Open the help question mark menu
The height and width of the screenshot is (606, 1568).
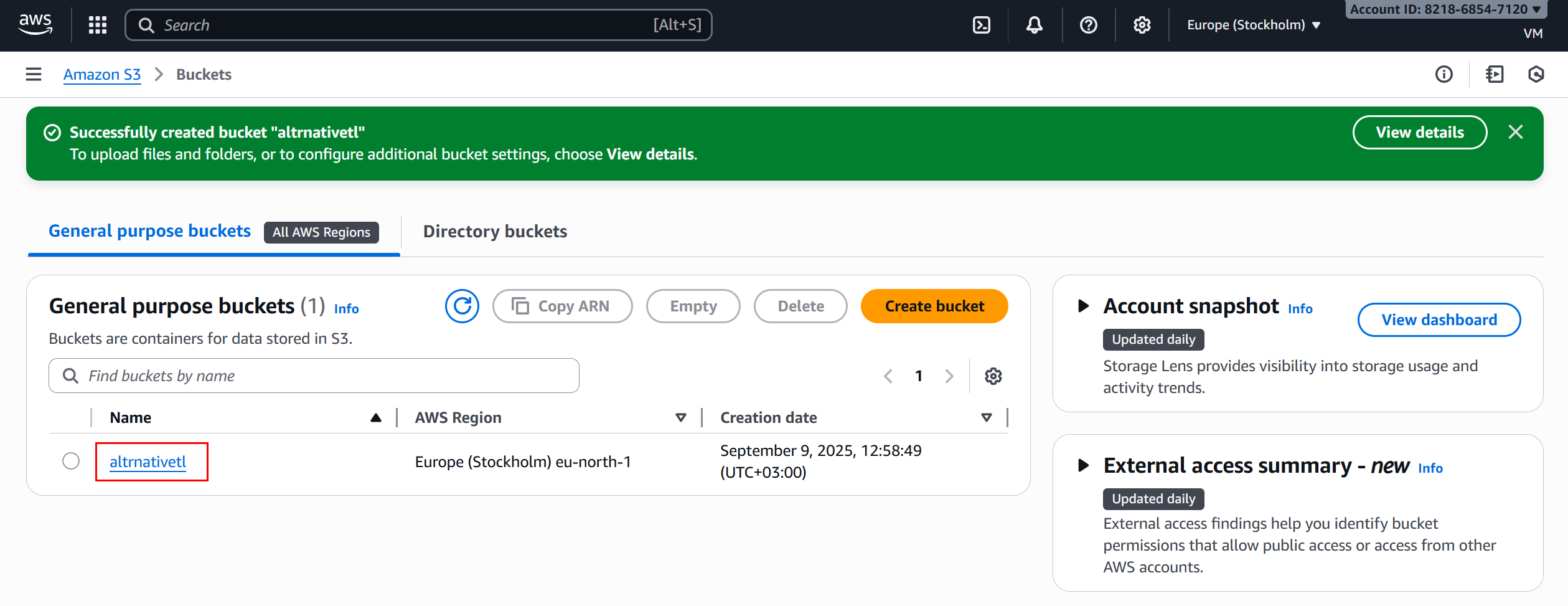pyautogui.click(x=1088, y=25)
